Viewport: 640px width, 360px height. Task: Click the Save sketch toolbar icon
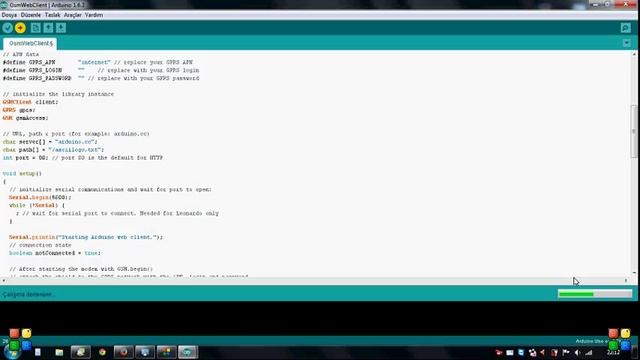click(x=61, y=28)
